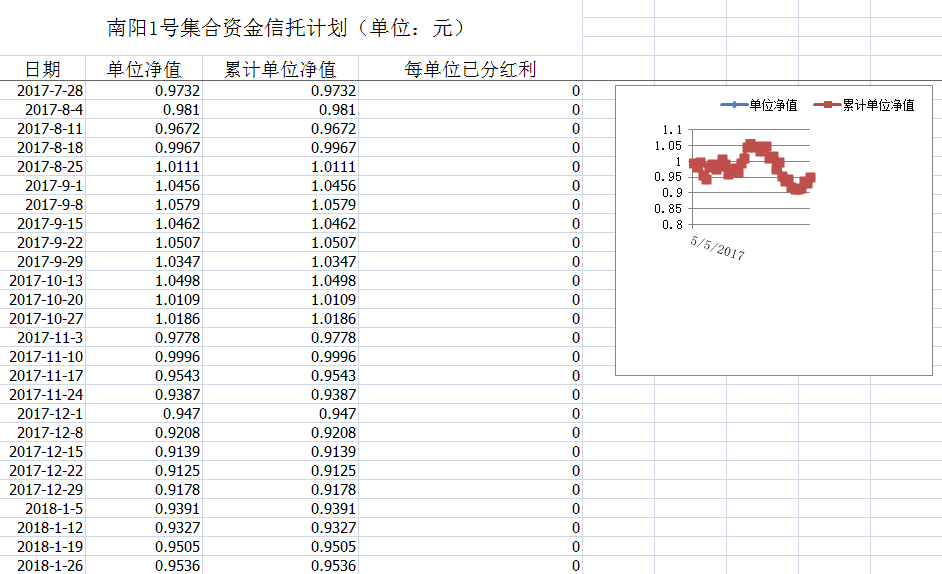Image resolution: width=942 pixels, height=574 pixels.
Task: Click the date cell 2018-1-26
Action: point(50,565)
